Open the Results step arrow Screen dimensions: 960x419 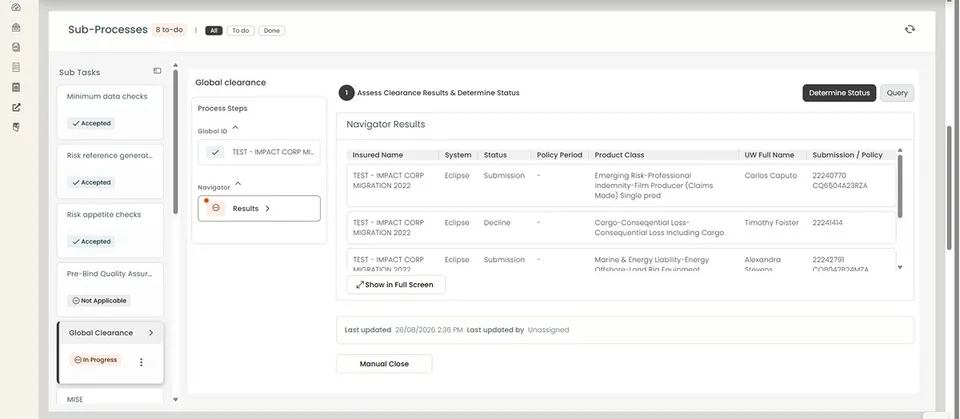268,208
